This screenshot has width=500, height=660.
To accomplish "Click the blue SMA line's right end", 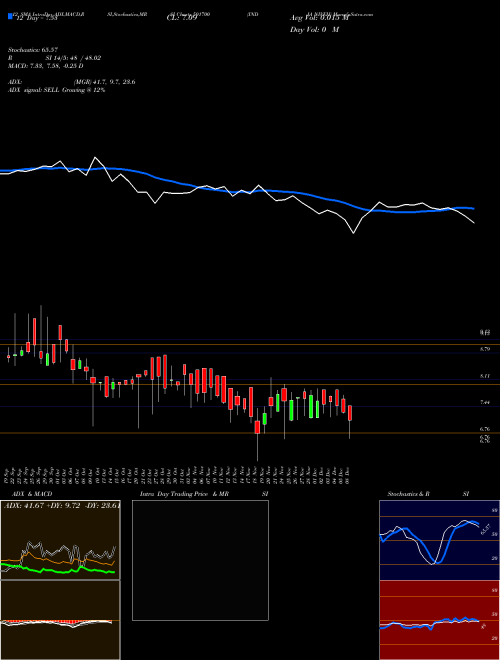I will [x=473, y=208].
